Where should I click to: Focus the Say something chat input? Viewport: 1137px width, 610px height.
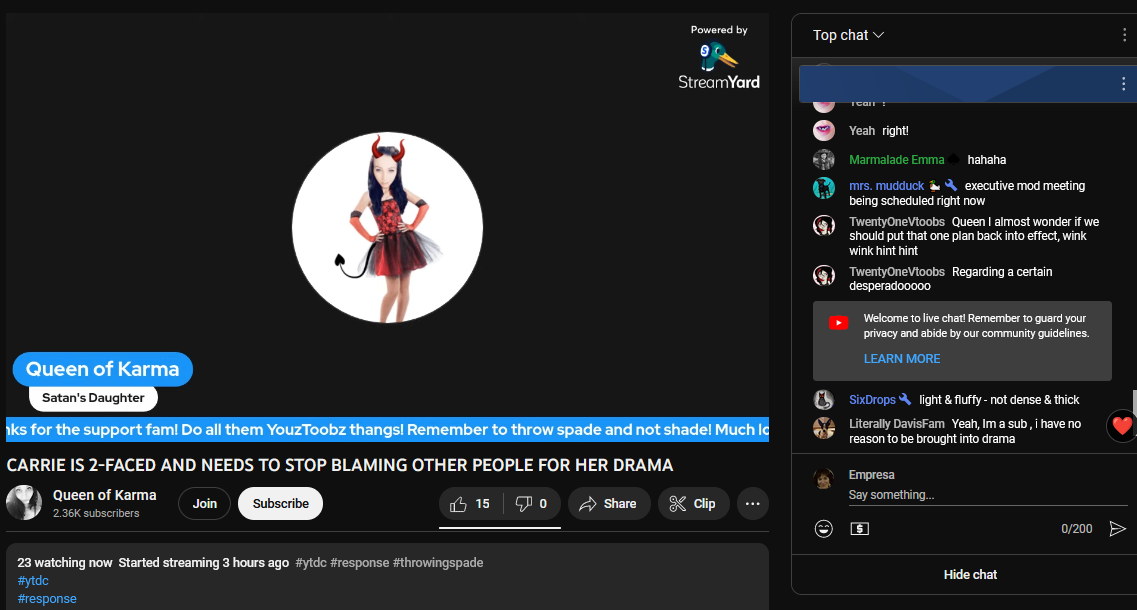point(987,495)
